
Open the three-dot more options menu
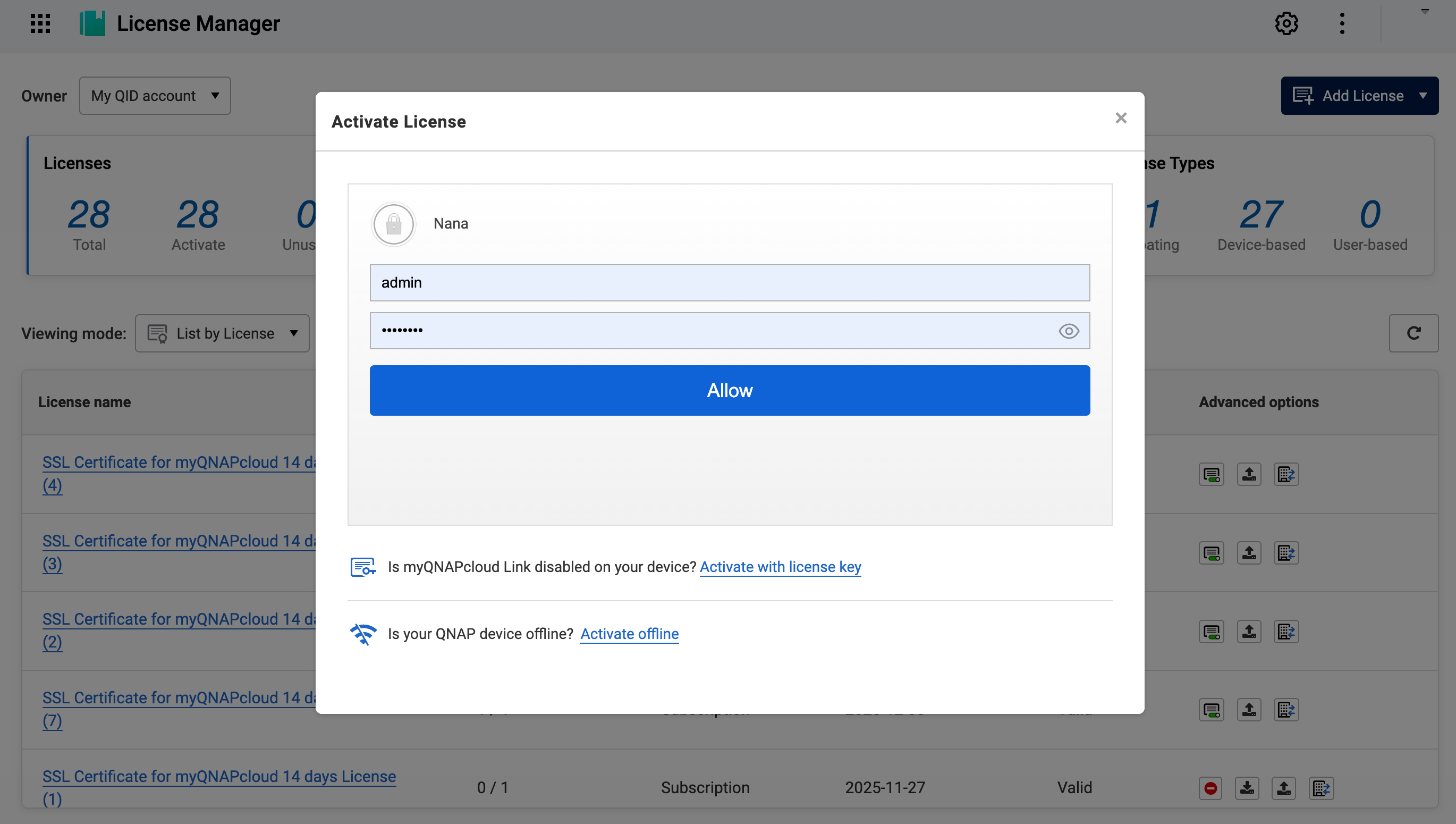pyautogui.click(x=1342, y=23)
